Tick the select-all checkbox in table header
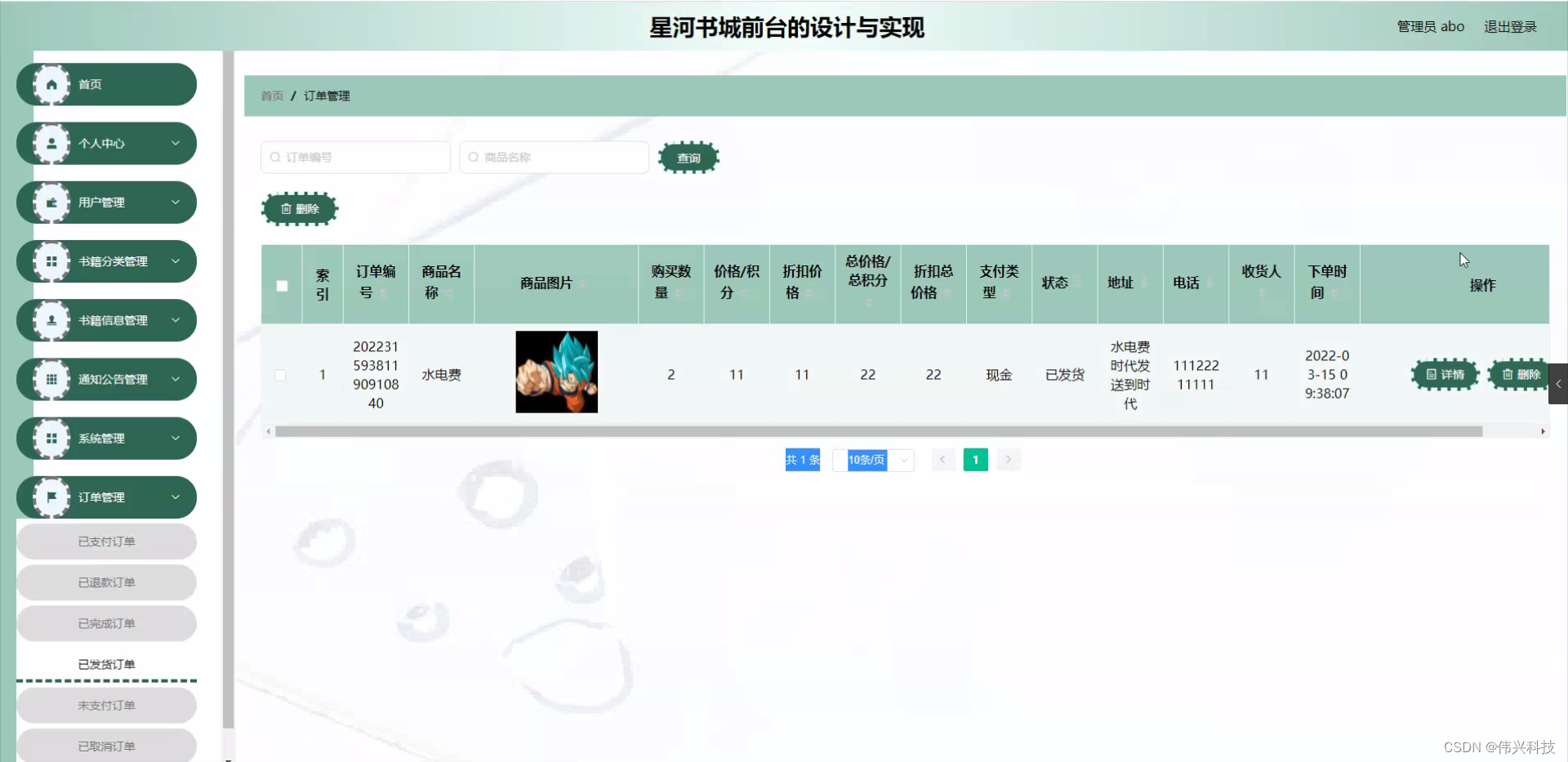 281,286
